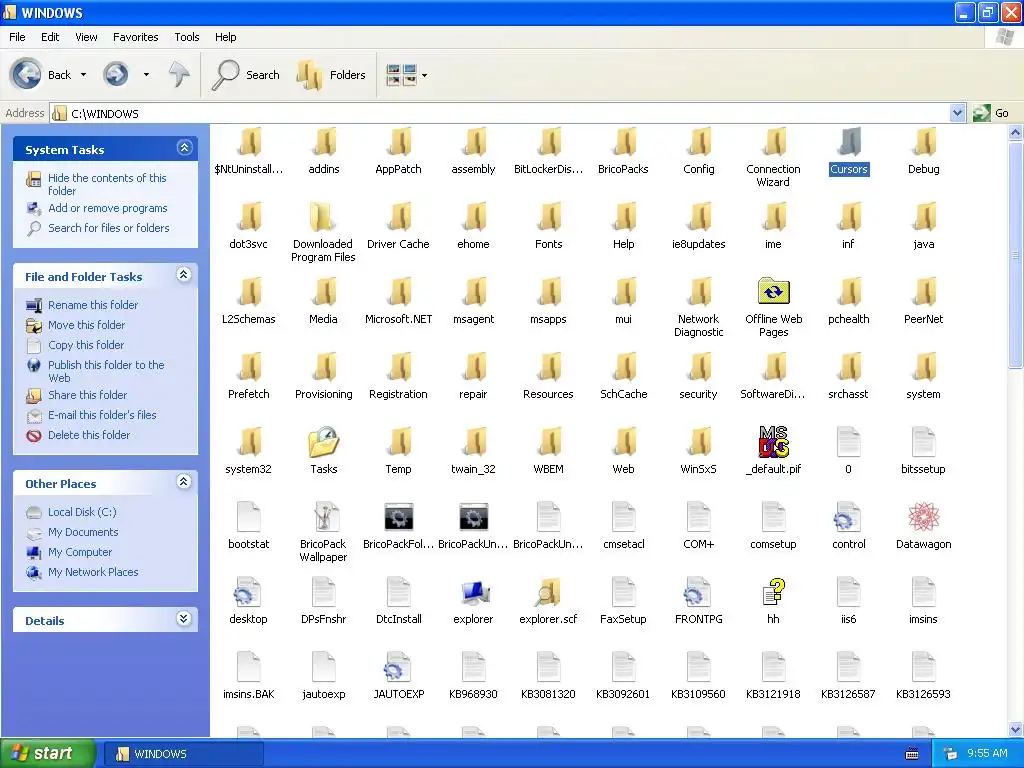Viewport: 1024px width, 768px height.
Task: Toggle the Folders pane
Action: pos(331,74)
